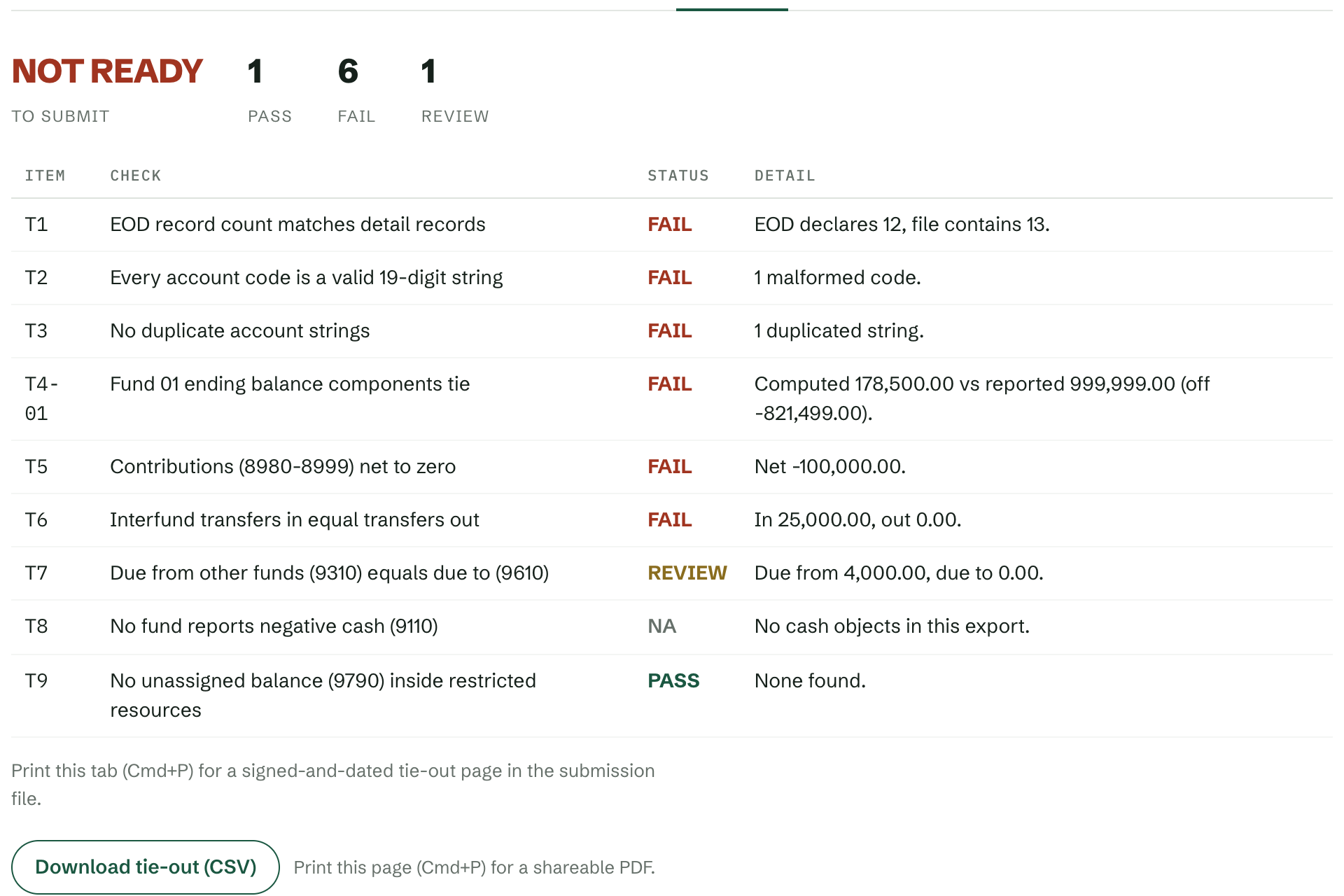The height and width of the screenshot is (896, 1344).
Task: Click the STATUS column header
Action: click(678, 176)
